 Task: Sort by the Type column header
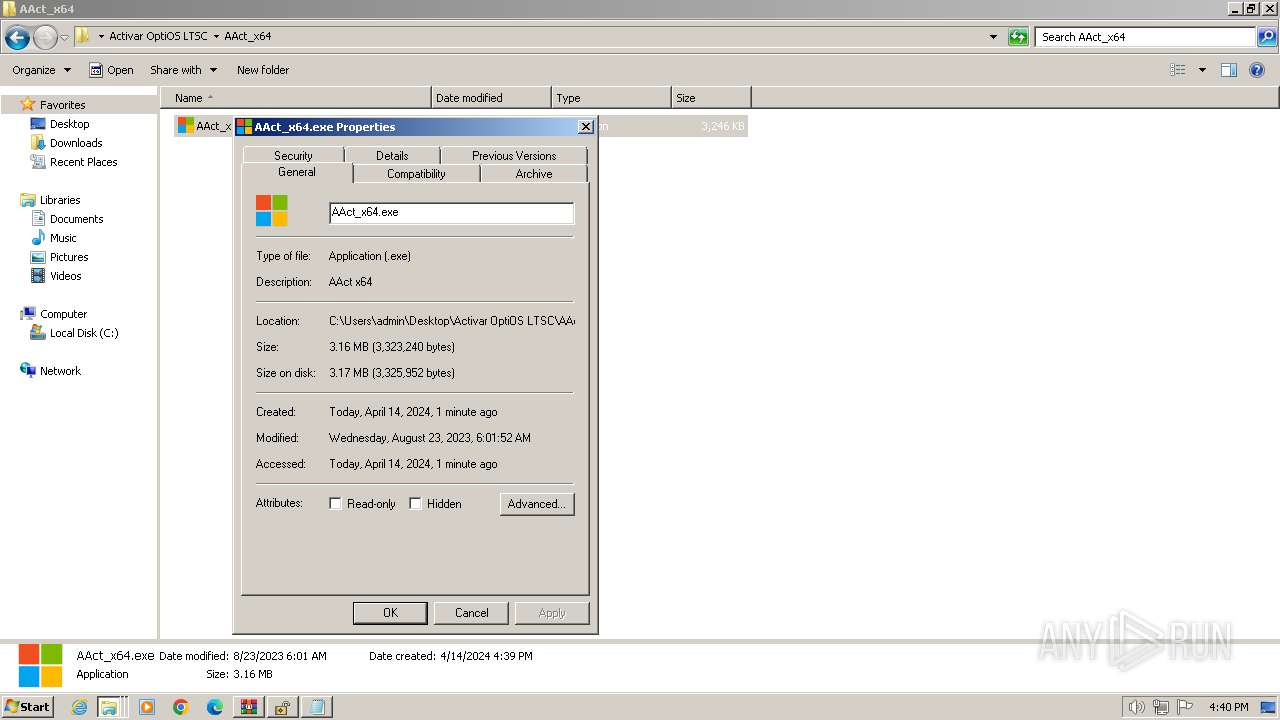click(x=611, y=98)
